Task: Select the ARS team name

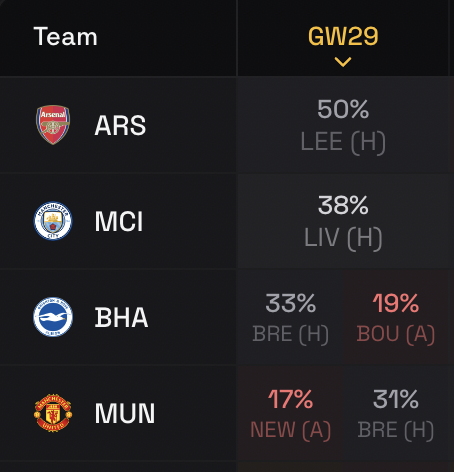Action: (120, 126)
